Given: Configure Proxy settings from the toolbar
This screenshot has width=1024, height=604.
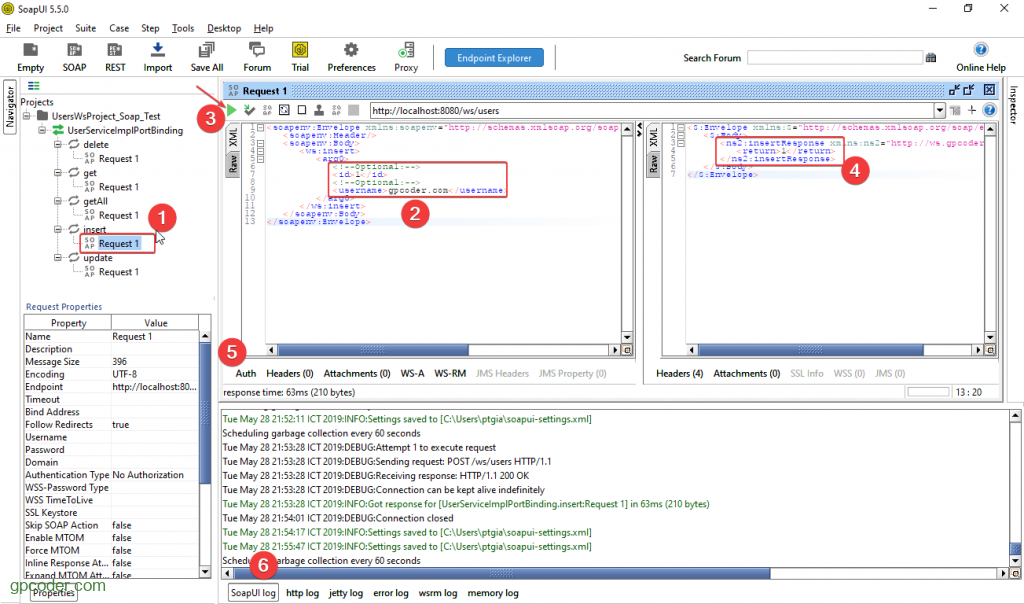Looking at the screenshot, I should (x=406, y=55).
